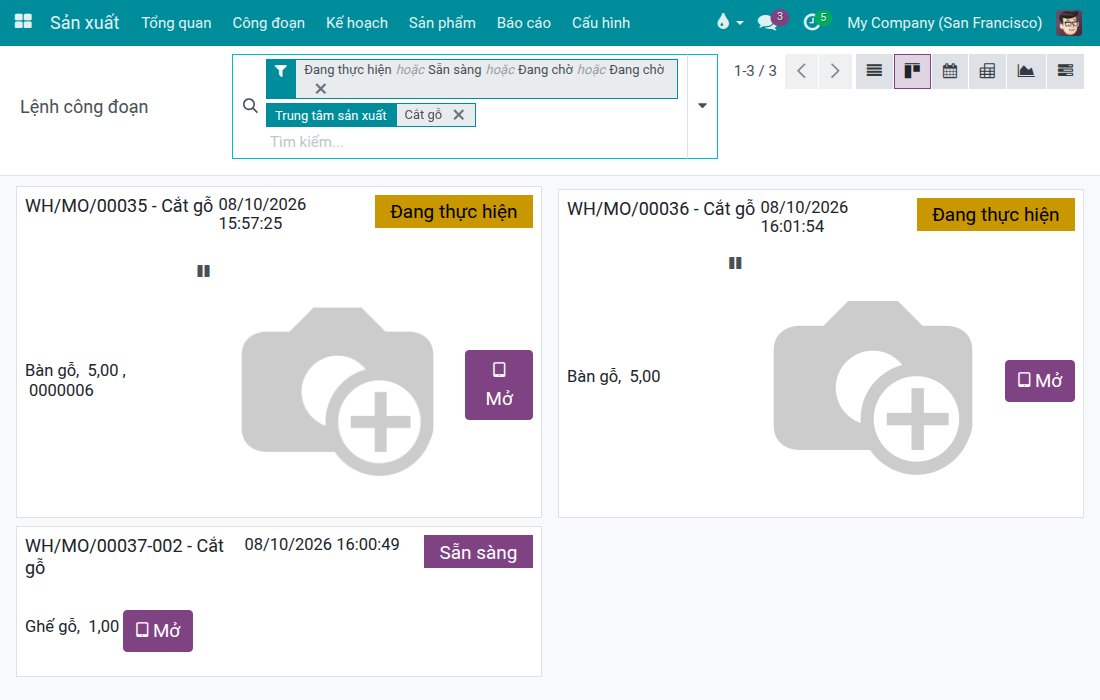This screenshot has height=700, width=1100.
Task: Click the image placeholder on WH/MO/00035 card
Action: click(337, 391)
